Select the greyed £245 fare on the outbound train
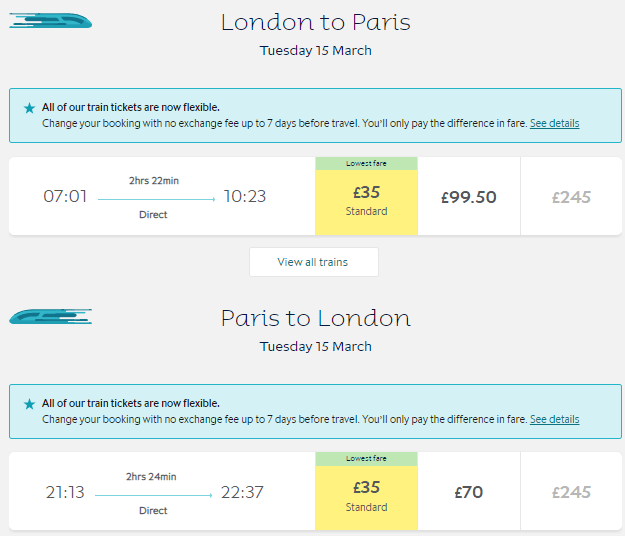The image size is (625, 536). tap(571, 197)
